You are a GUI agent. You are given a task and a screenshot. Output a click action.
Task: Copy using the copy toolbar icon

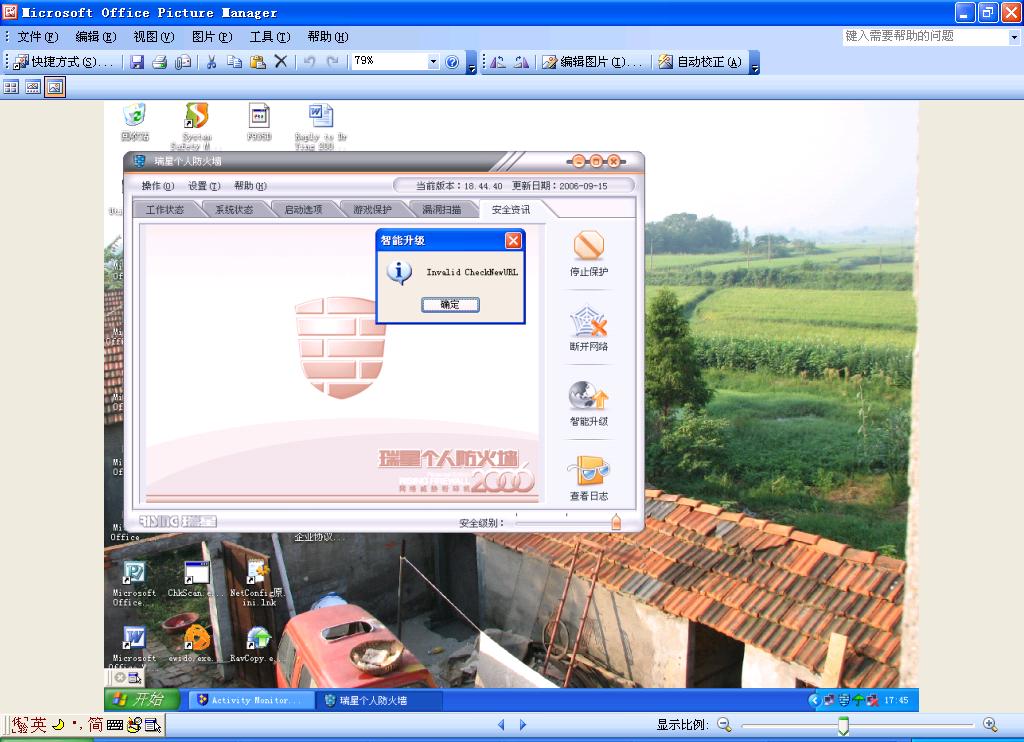coord(234,62)
